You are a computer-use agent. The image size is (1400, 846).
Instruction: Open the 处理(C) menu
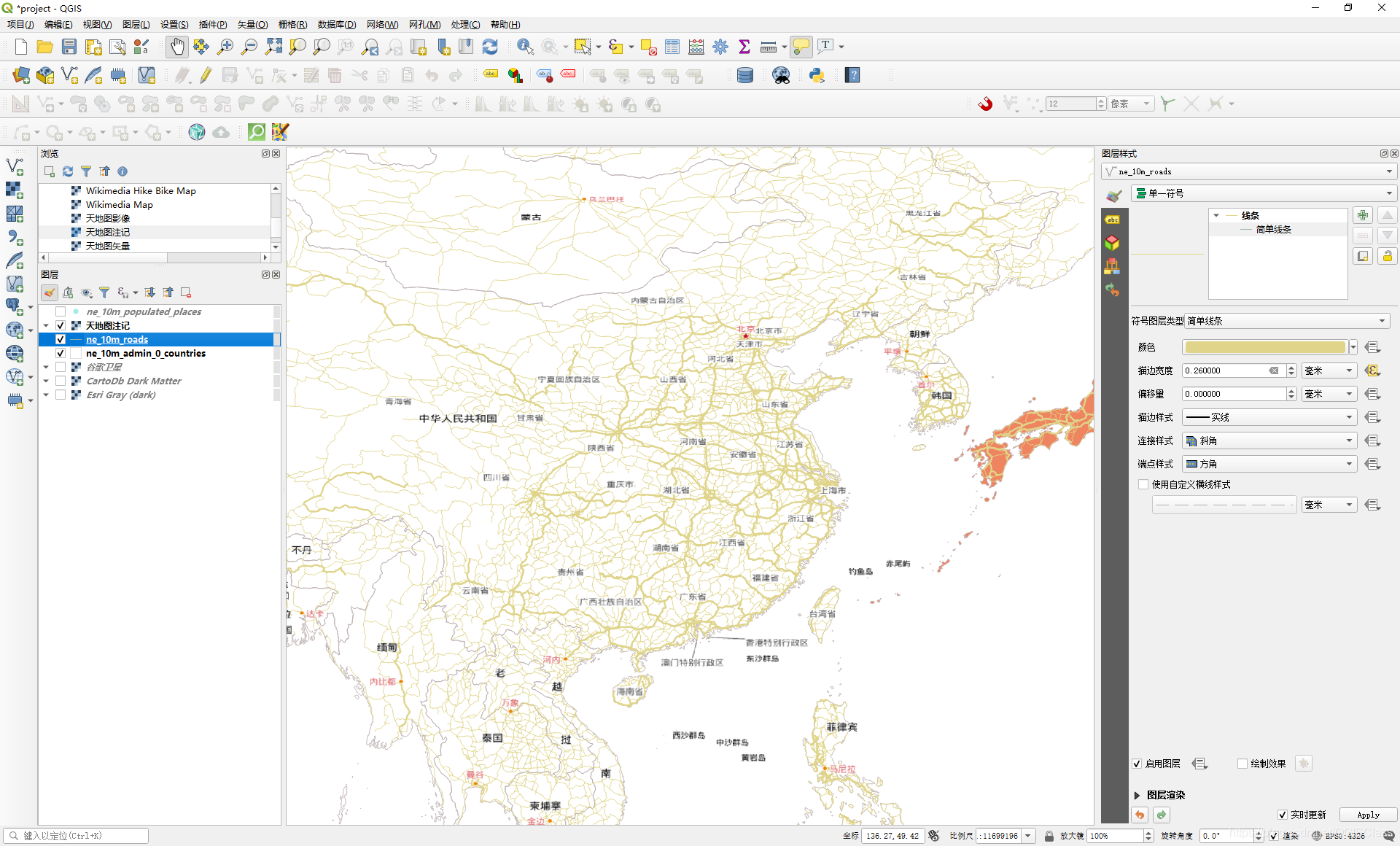click(465, 24)
